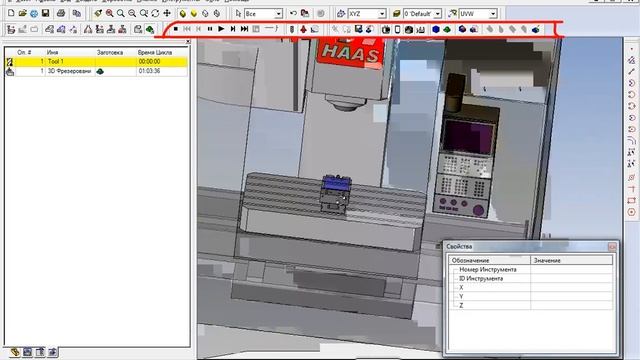
Task: Click the layer icon beside 'Default'
Action: [x=396, y=13]
